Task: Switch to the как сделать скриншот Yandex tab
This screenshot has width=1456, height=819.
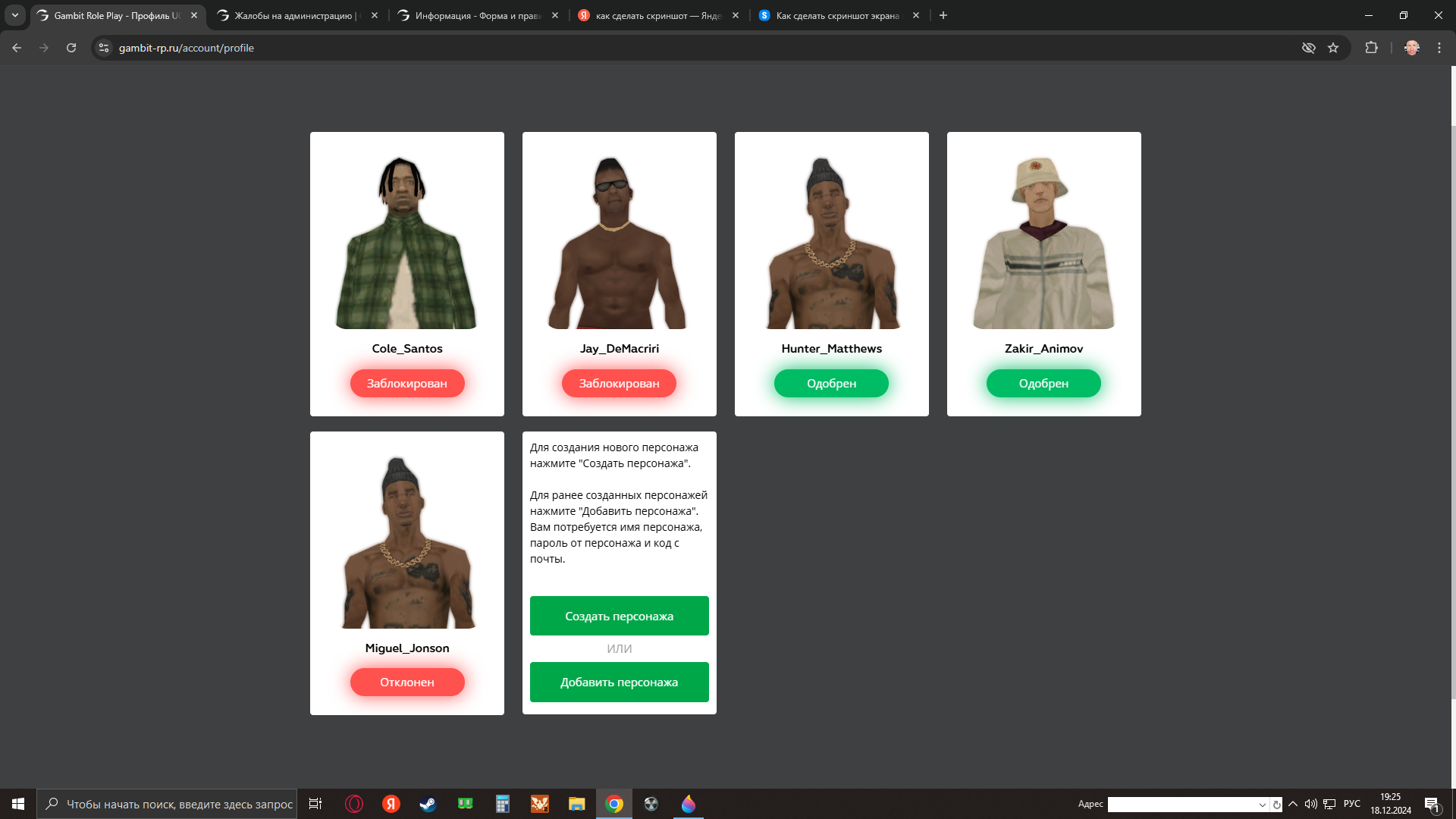Action: pyautogui.click(x=656, y=15)
